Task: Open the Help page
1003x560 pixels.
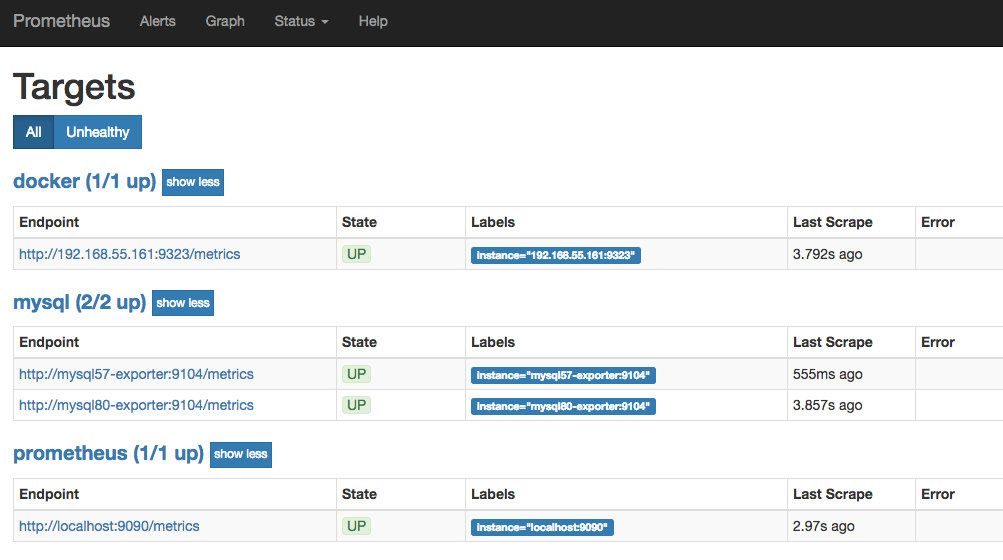Action: pyautogui.click(x=373, y=21)
